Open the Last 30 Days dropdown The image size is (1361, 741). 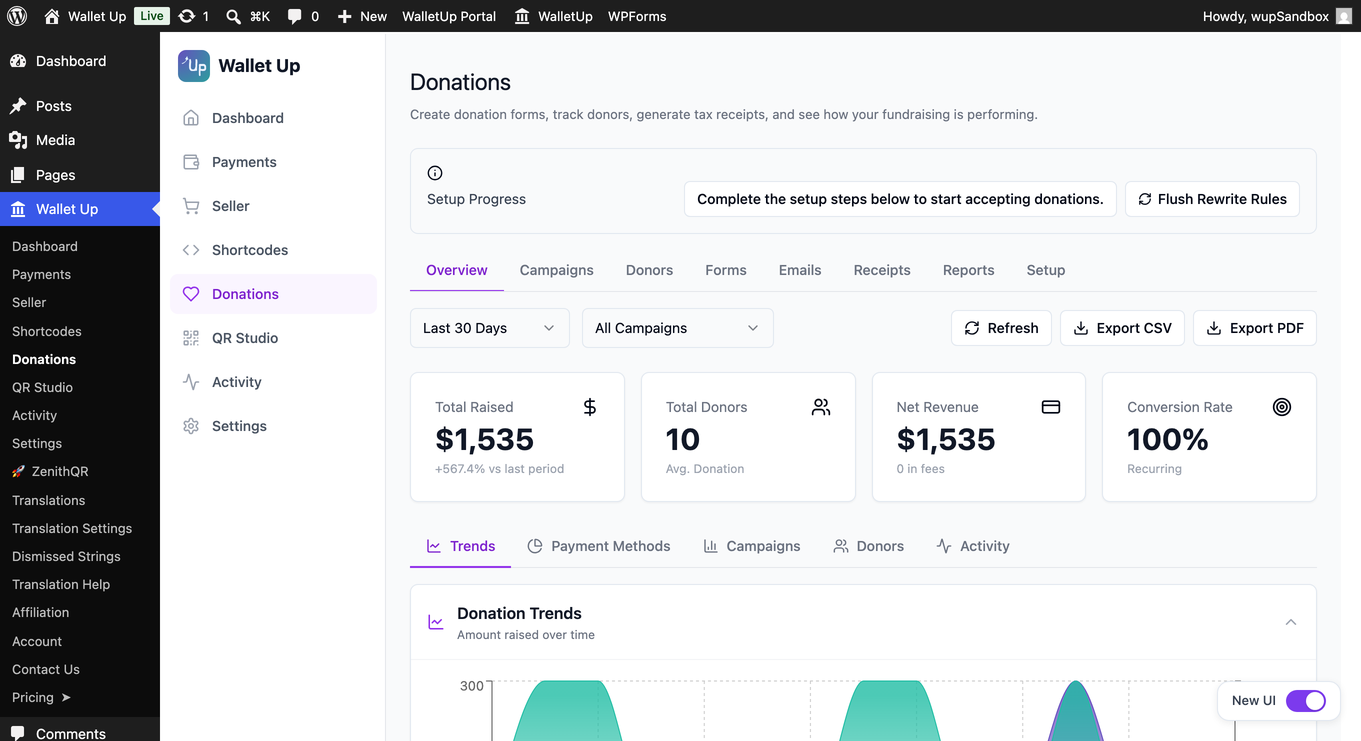coord(490,328)
